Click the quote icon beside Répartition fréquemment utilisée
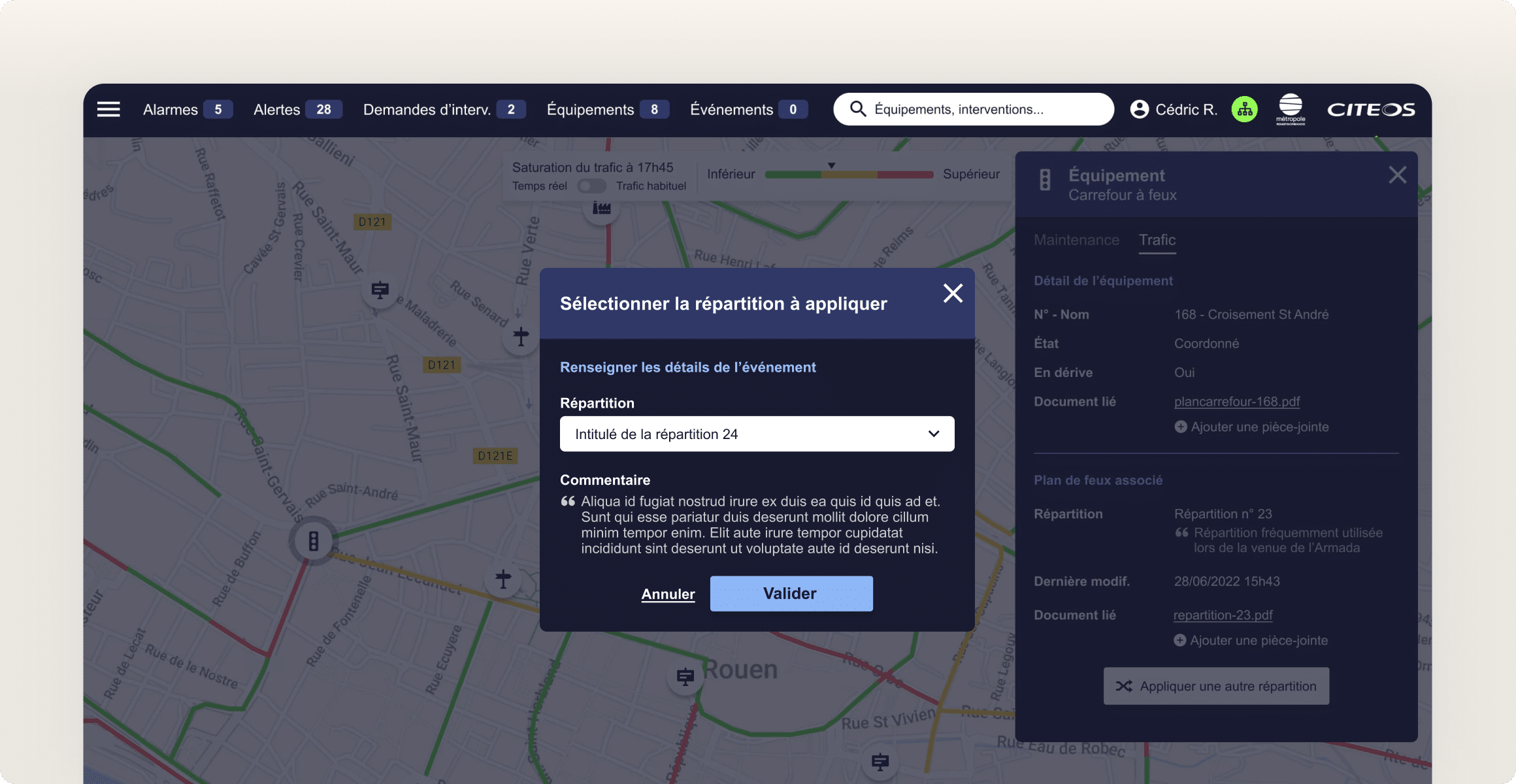Viewport: 1516px width, 784px height. (x=1181, y=532)
